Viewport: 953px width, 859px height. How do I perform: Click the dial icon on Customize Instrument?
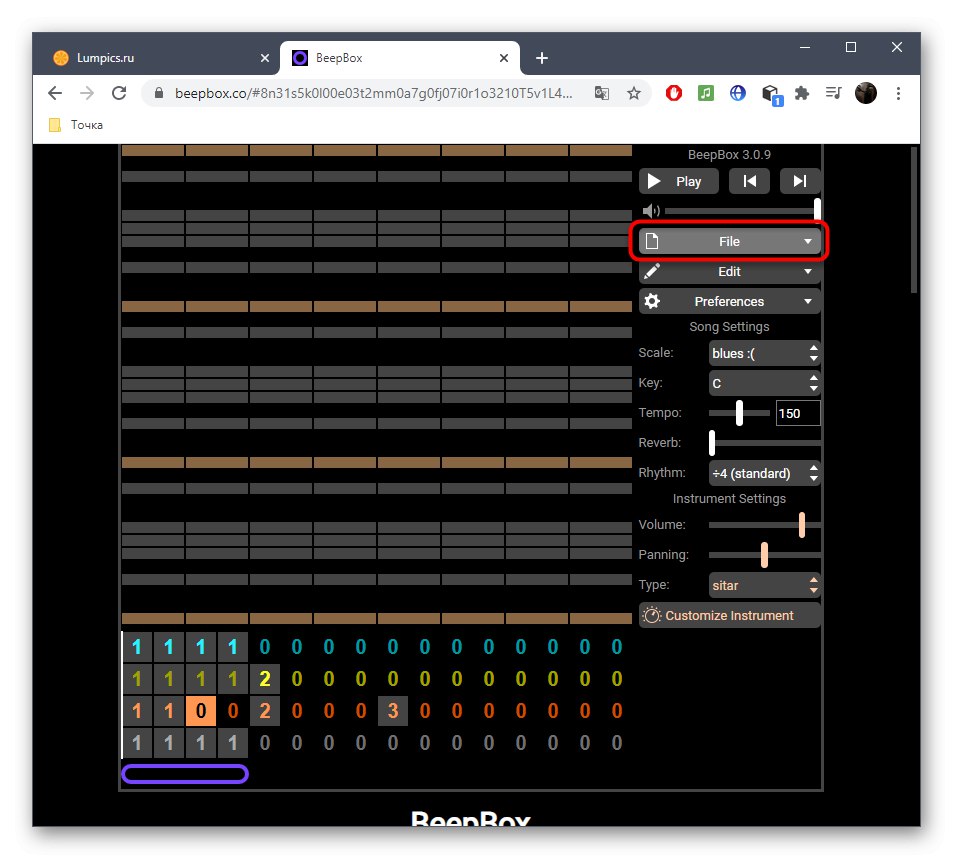652,615
